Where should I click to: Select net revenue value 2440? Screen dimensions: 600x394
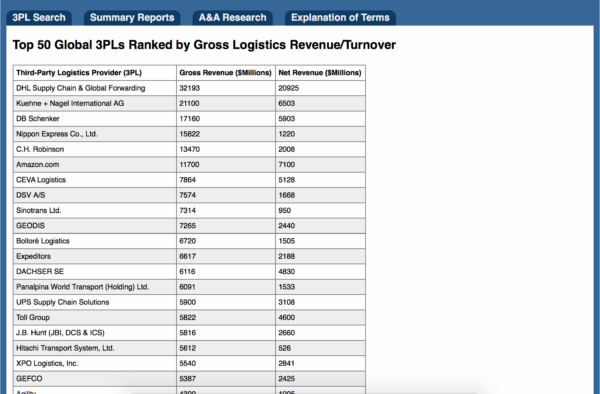pos(287,226)
